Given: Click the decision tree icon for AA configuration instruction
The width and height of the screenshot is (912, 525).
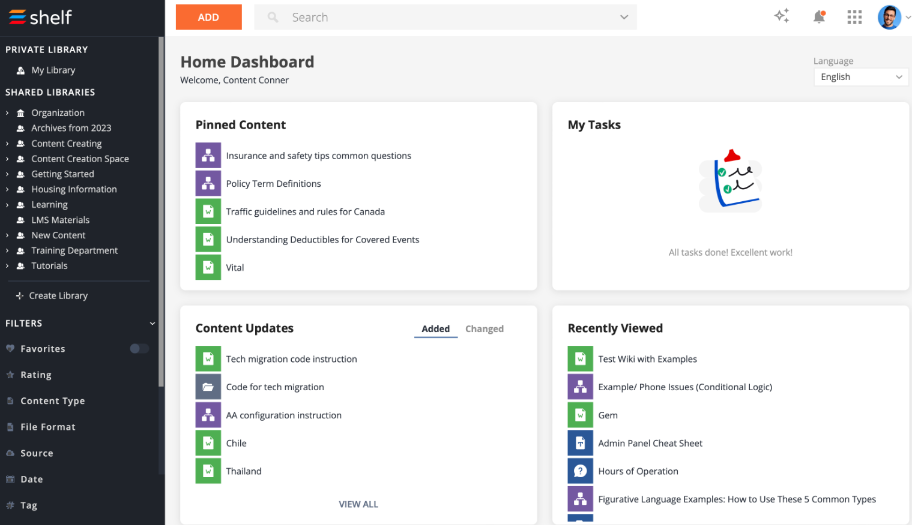Looking at the screenshot, I should 208,415.
